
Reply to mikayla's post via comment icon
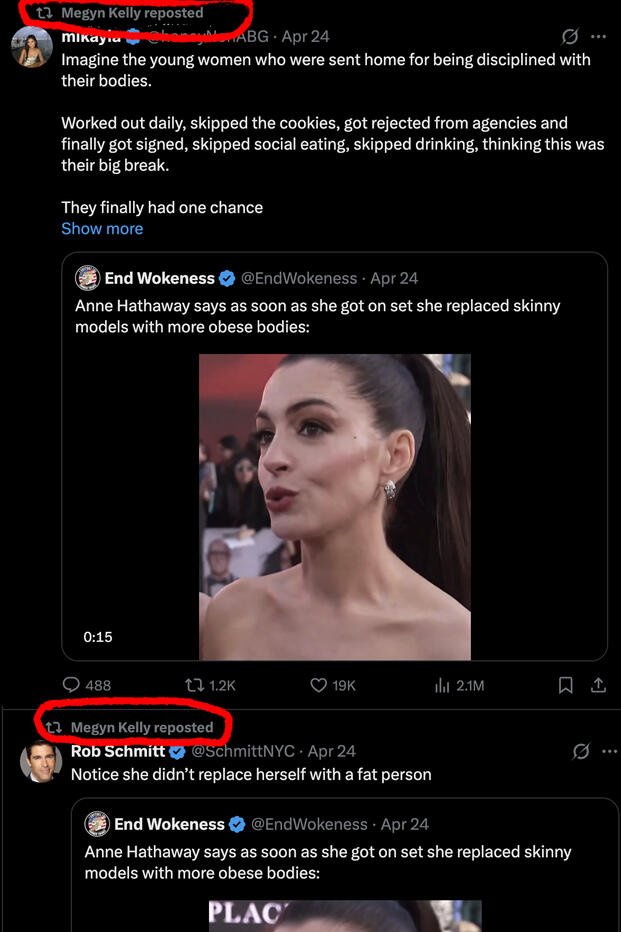point(72,685)
